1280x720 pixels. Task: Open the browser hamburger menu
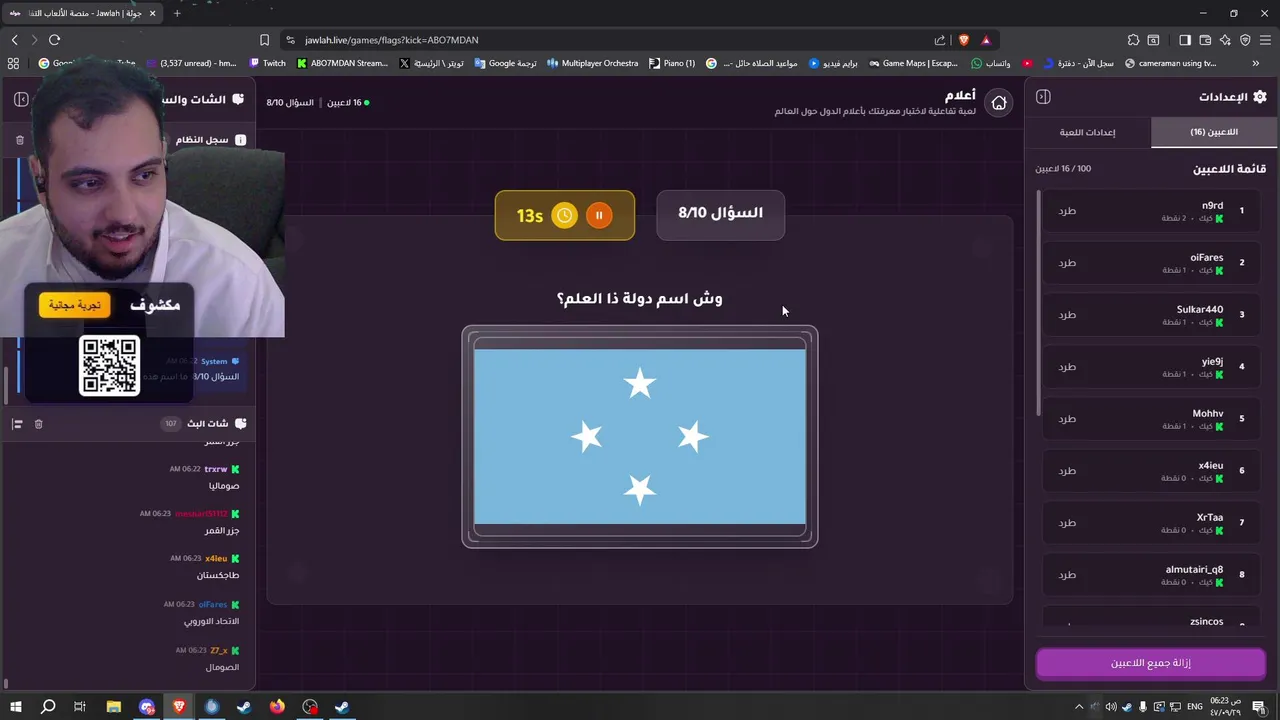(1265, 40)
